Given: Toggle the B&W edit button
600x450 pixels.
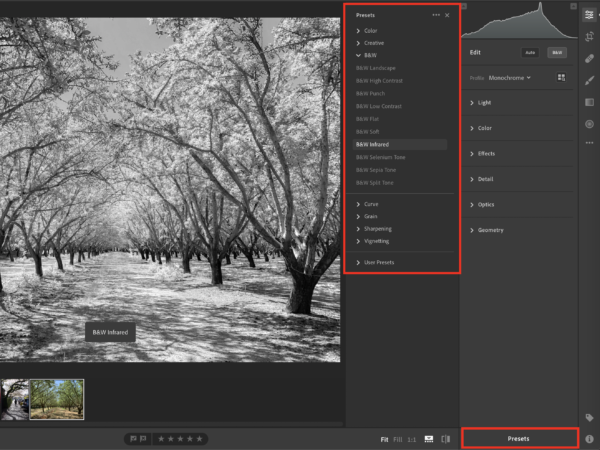Looking at the screenshot, I should click(557, 52).
